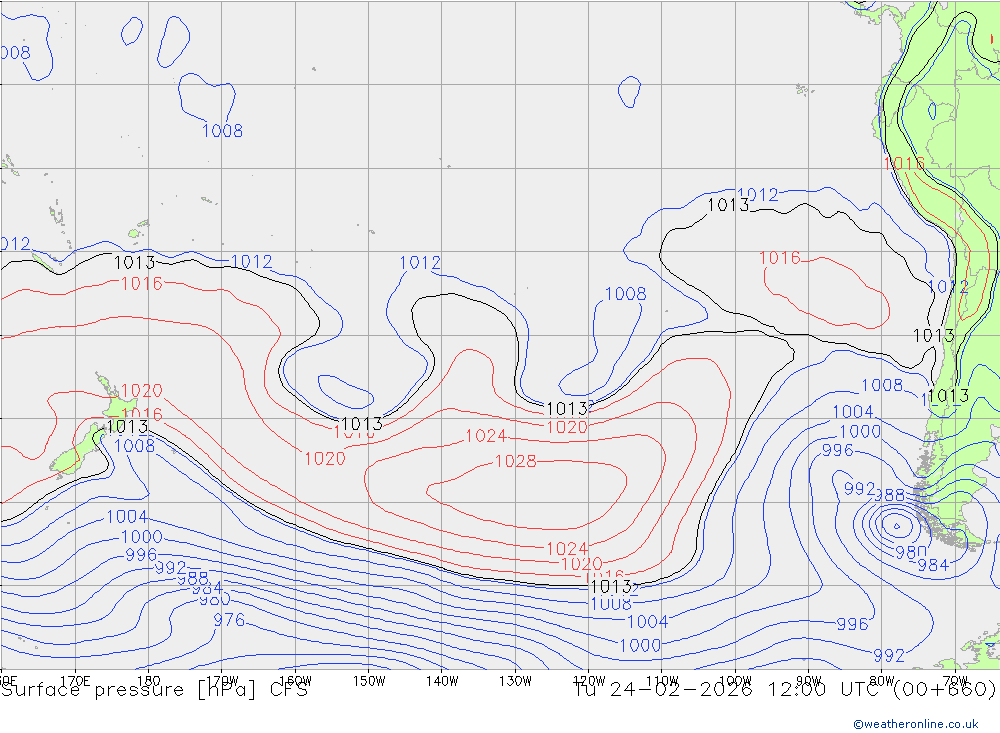
Task: Select the 150W longitude axis label
Action: click(369, 681)
